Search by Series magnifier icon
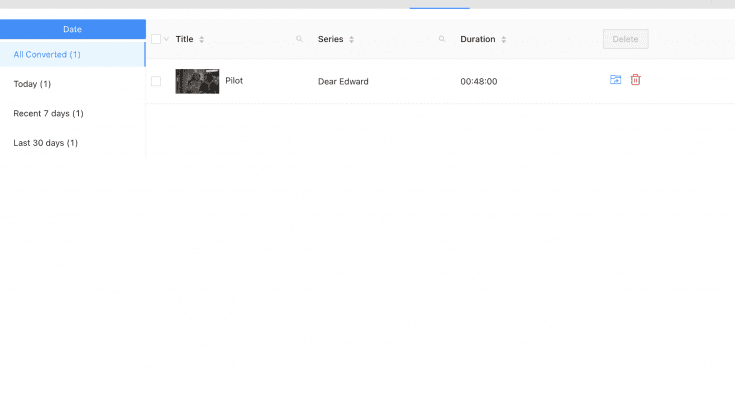Image resolution: width=735 pixels, height=400 pixels. point(442,39)
